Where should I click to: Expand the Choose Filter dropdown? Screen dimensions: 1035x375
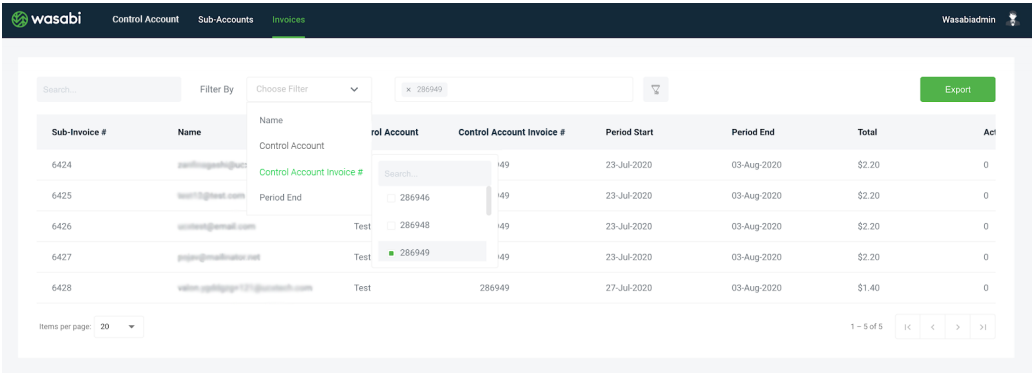tap(309, 89)
